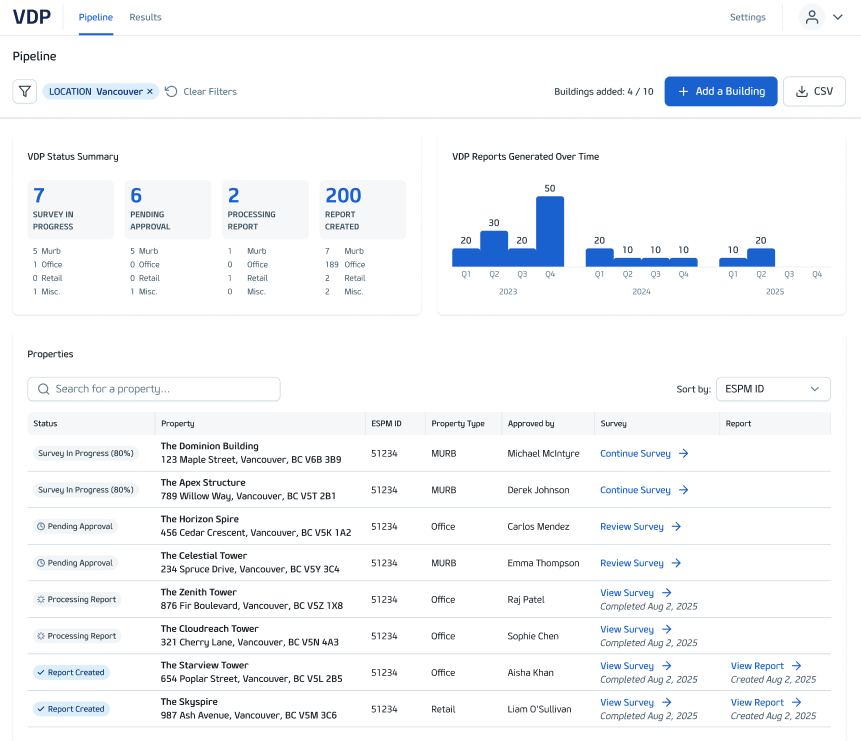Image resolution: width=861 pixels, height=741 pixels.
Task: Focus the Search for a property field
Action: 154,389
